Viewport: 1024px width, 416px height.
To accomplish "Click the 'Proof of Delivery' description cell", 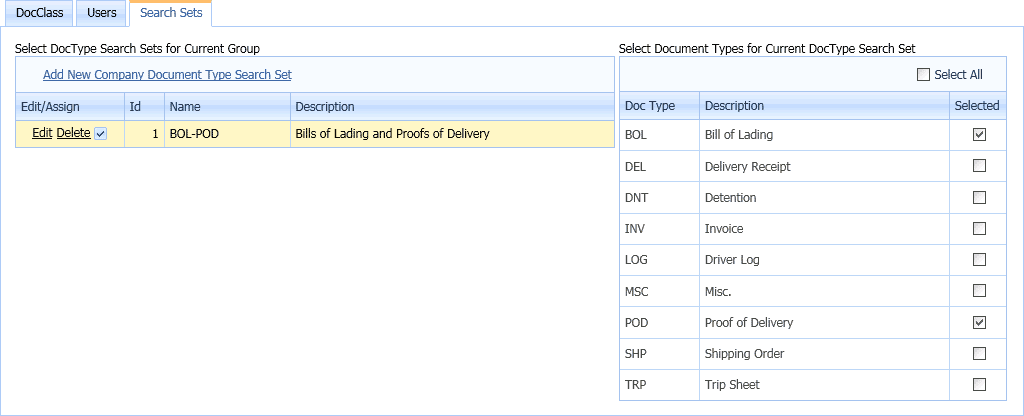I will [x=824, y=323].
